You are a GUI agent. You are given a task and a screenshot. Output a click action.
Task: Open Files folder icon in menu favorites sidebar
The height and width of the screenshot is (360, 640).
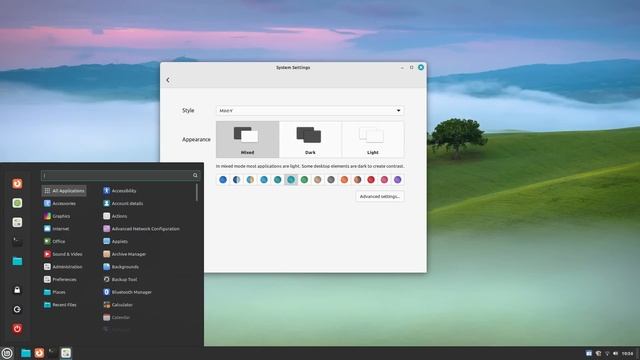click(17, 261)
